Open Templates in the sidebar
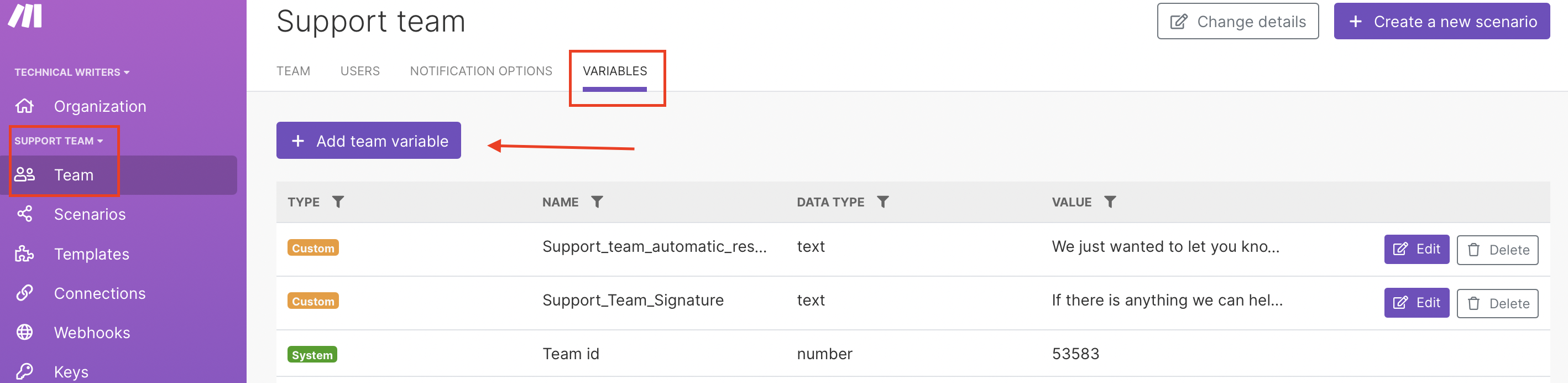This screenshot has width=1568, height=383. 91,254
